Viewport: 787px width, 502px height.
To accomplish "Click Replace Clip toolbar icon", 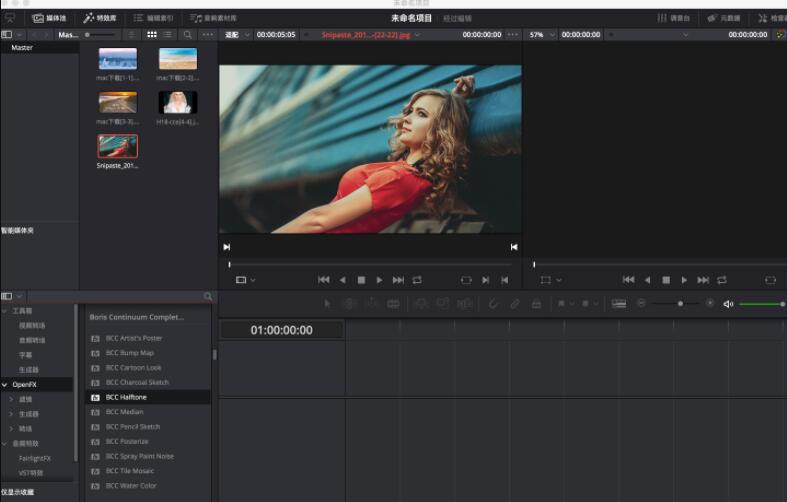I will tap(464, 303).
